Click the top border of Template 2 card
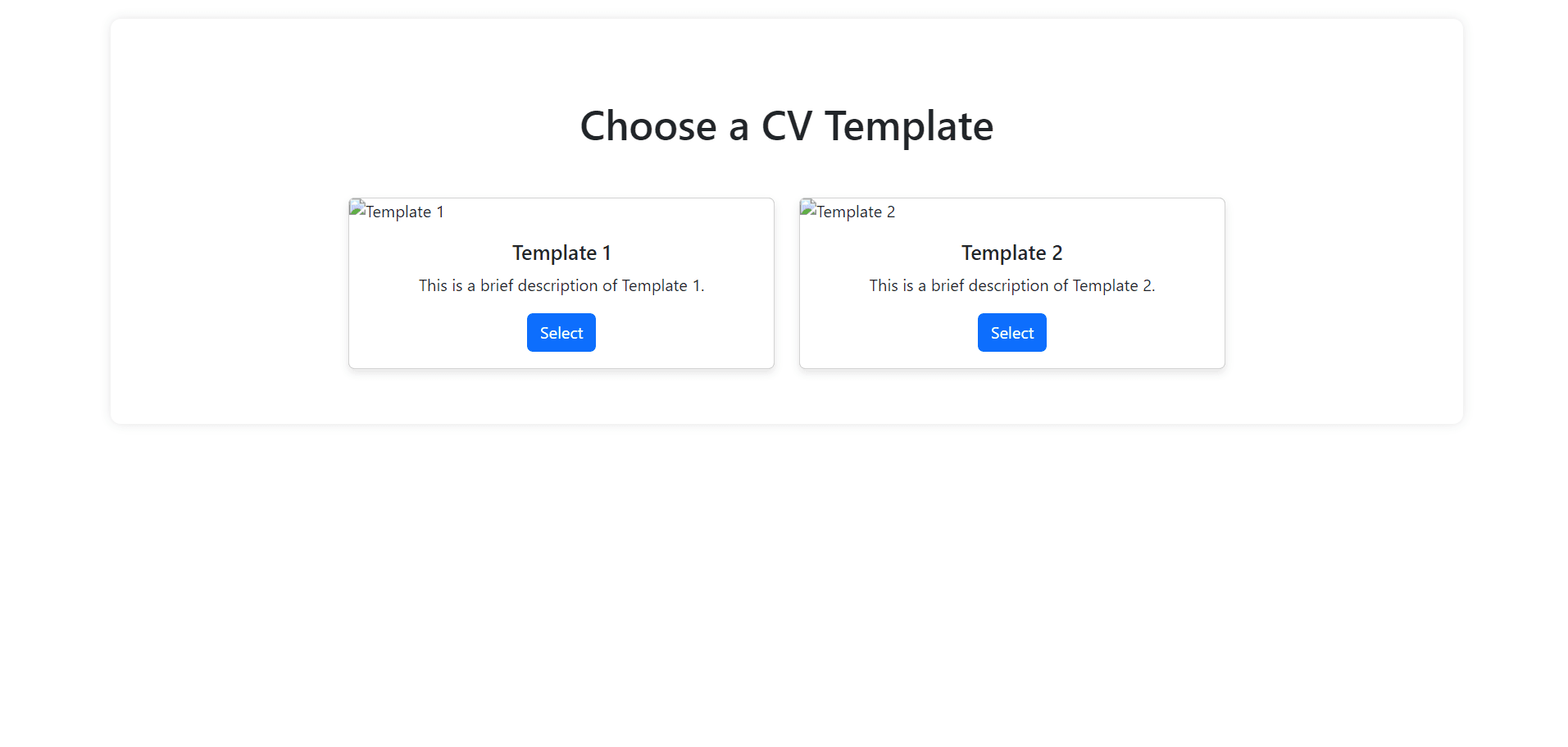Image resolution: width=1568 pixels, height=747 pixels. [x=1011, y=198]
